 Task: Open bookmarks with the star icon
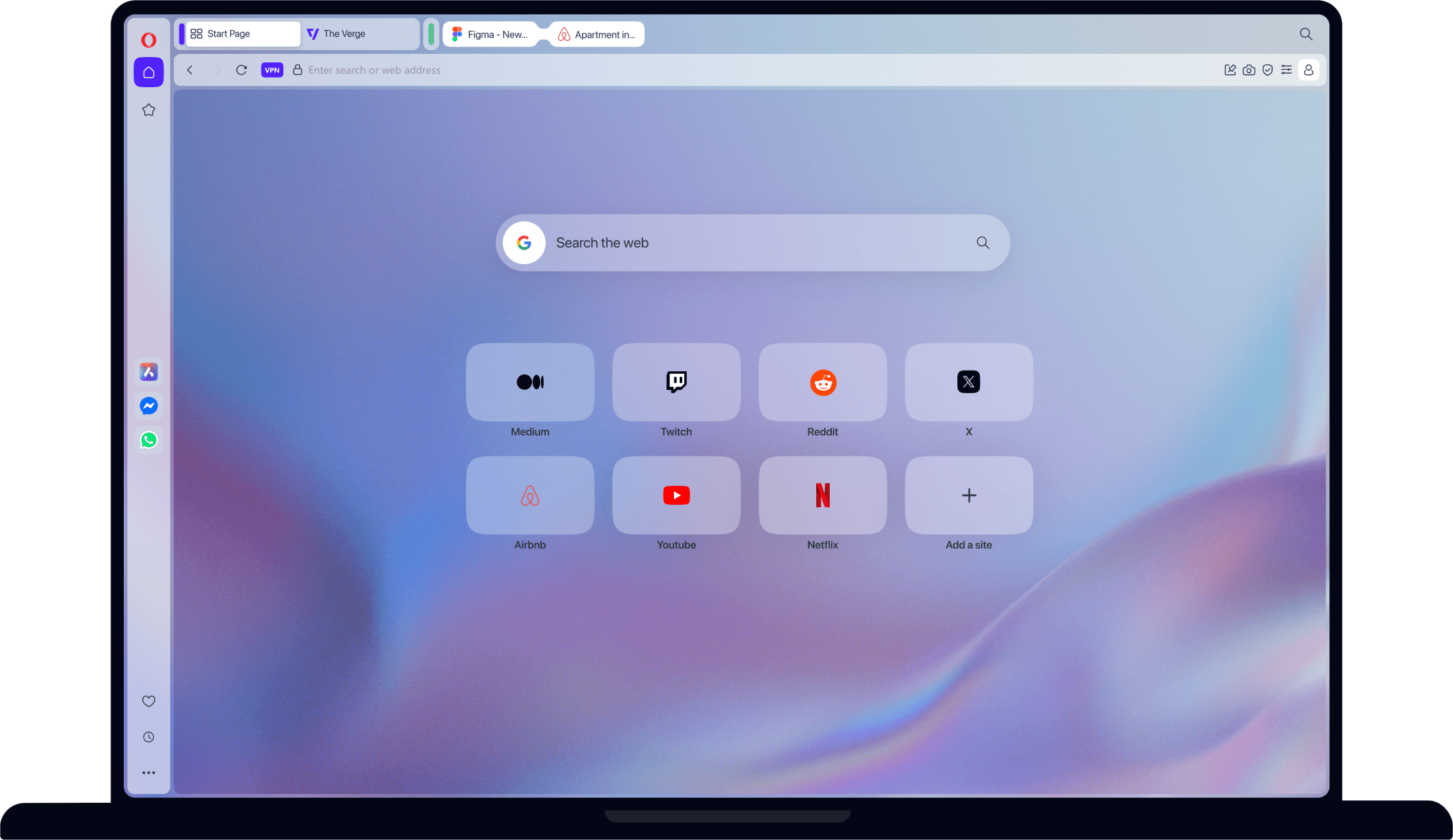pyautogui.click(x=148, y=110)
